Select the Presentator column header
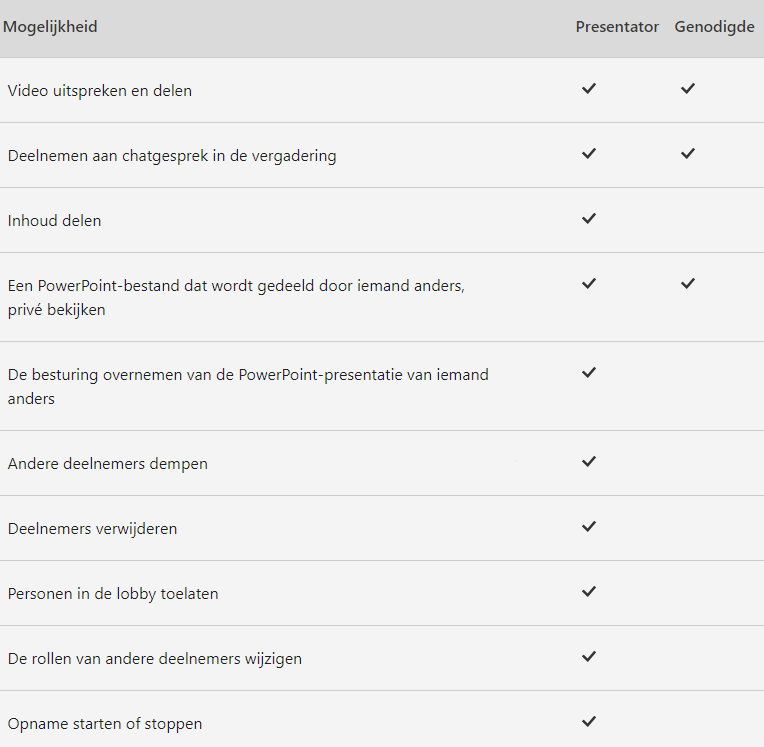The height and width of the screenshot is (747, 764). [x=617, y=27]
